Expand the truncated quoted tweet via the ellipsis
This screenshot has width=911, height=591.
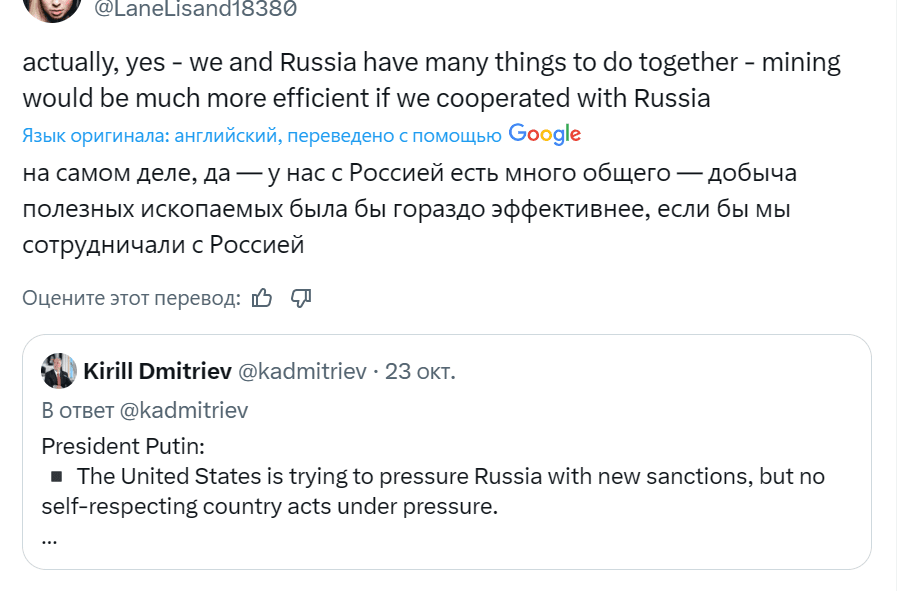tap(49, 540)
